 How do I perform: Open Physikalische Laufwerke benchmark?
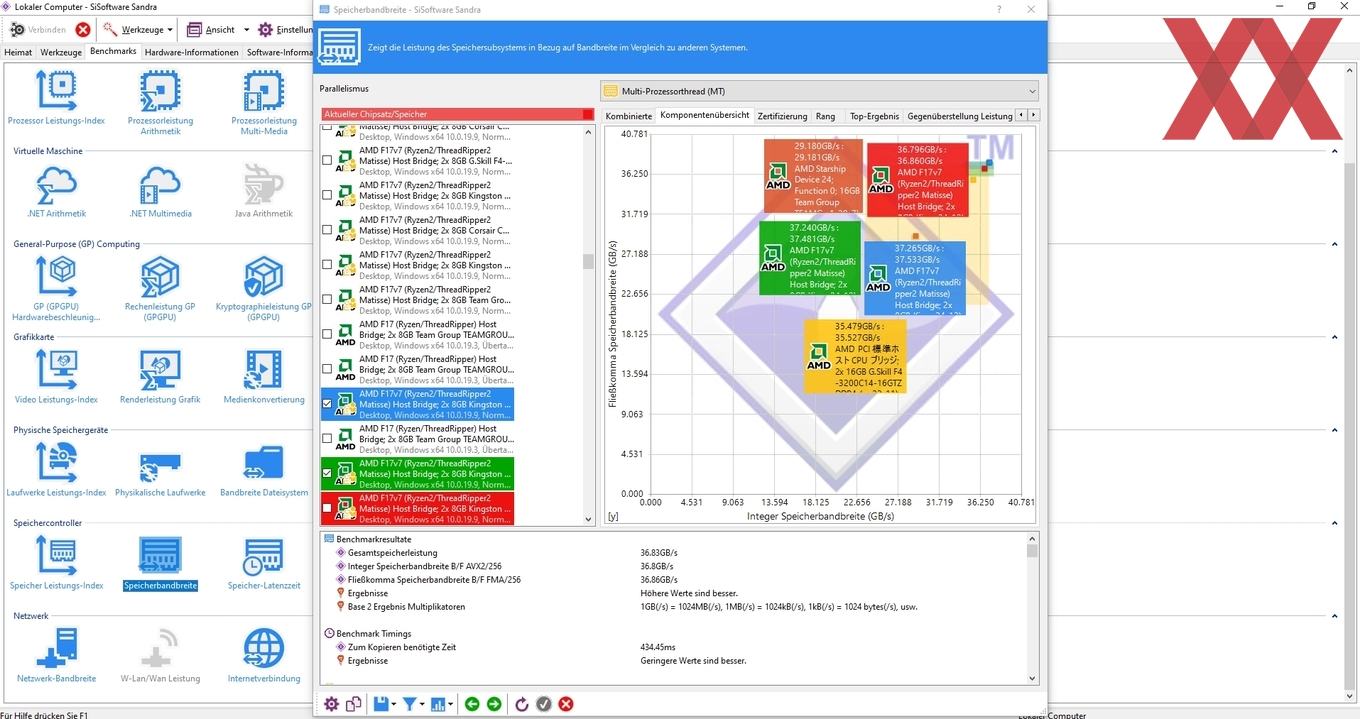click(160, 470)
